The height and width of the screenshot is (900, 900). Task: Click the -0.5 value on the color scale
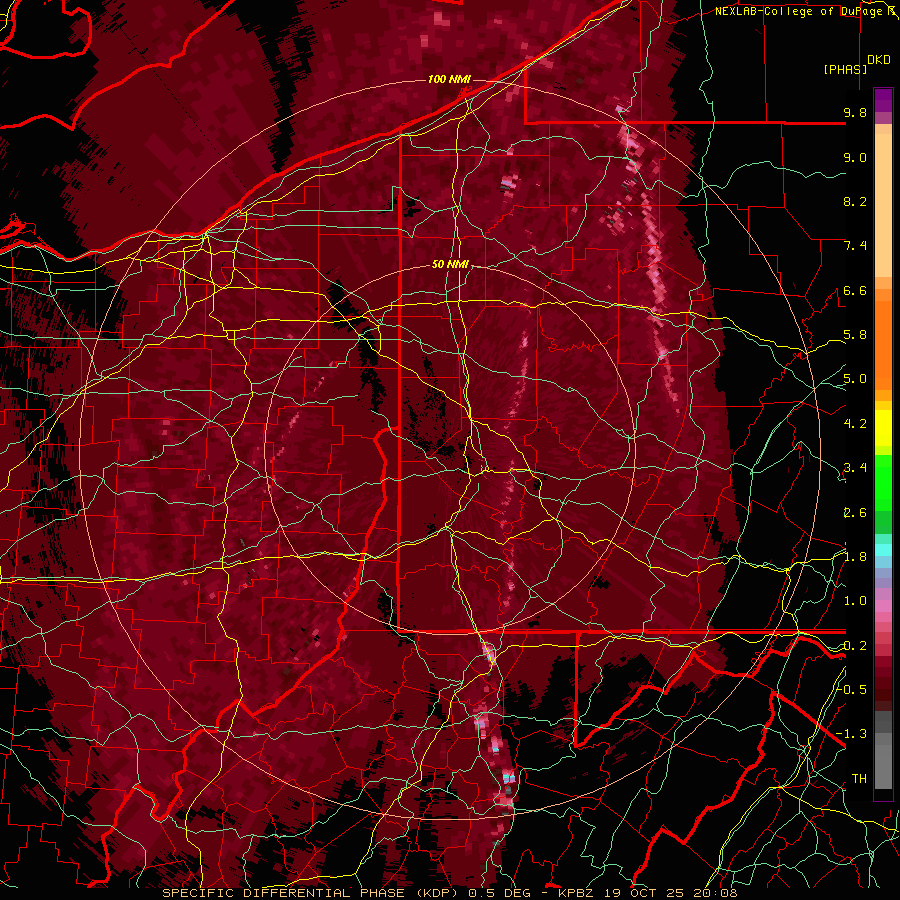click(x=852, y=689)
